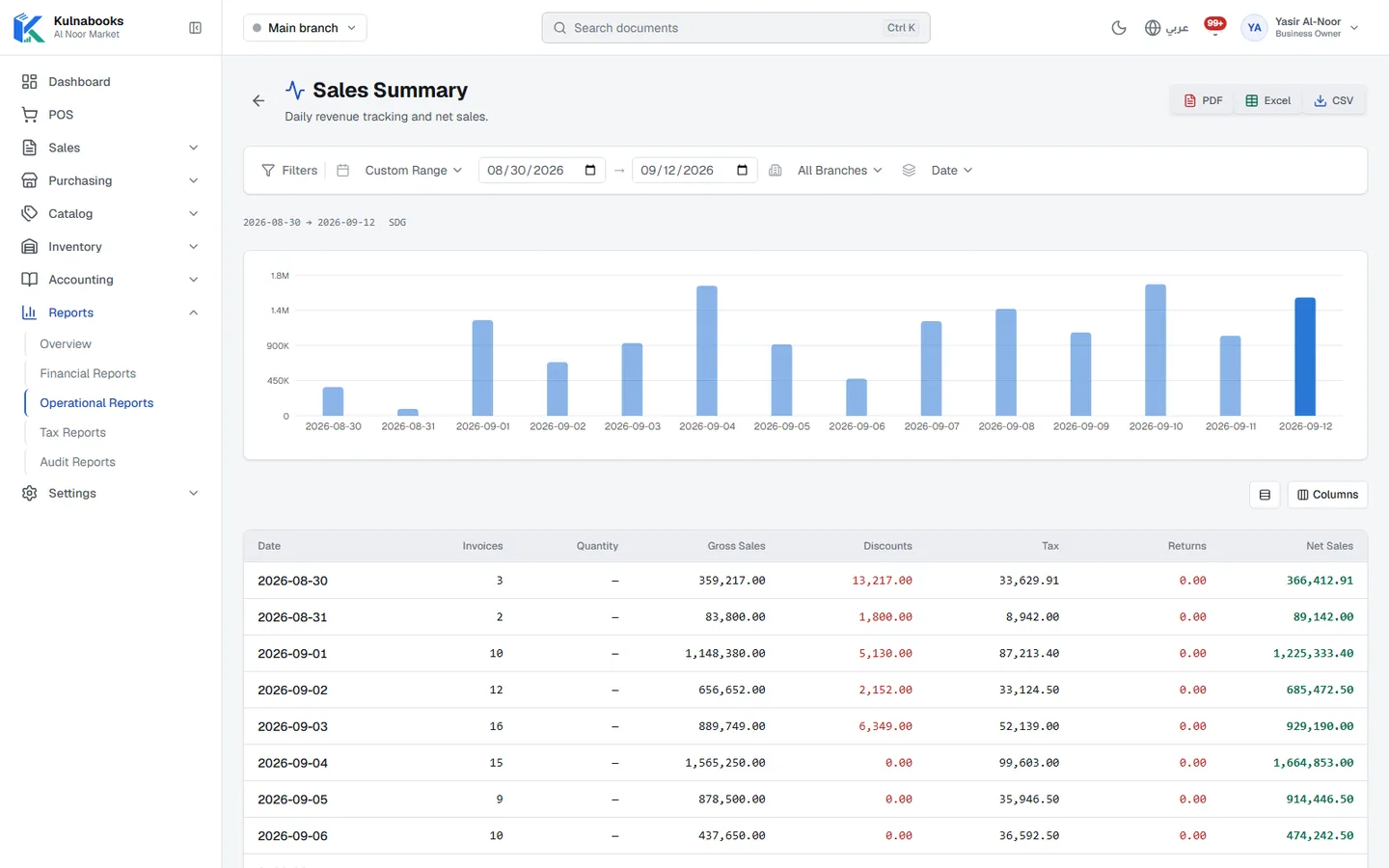
Task: Open notifications with 99+ badge
Action: 1215,26
